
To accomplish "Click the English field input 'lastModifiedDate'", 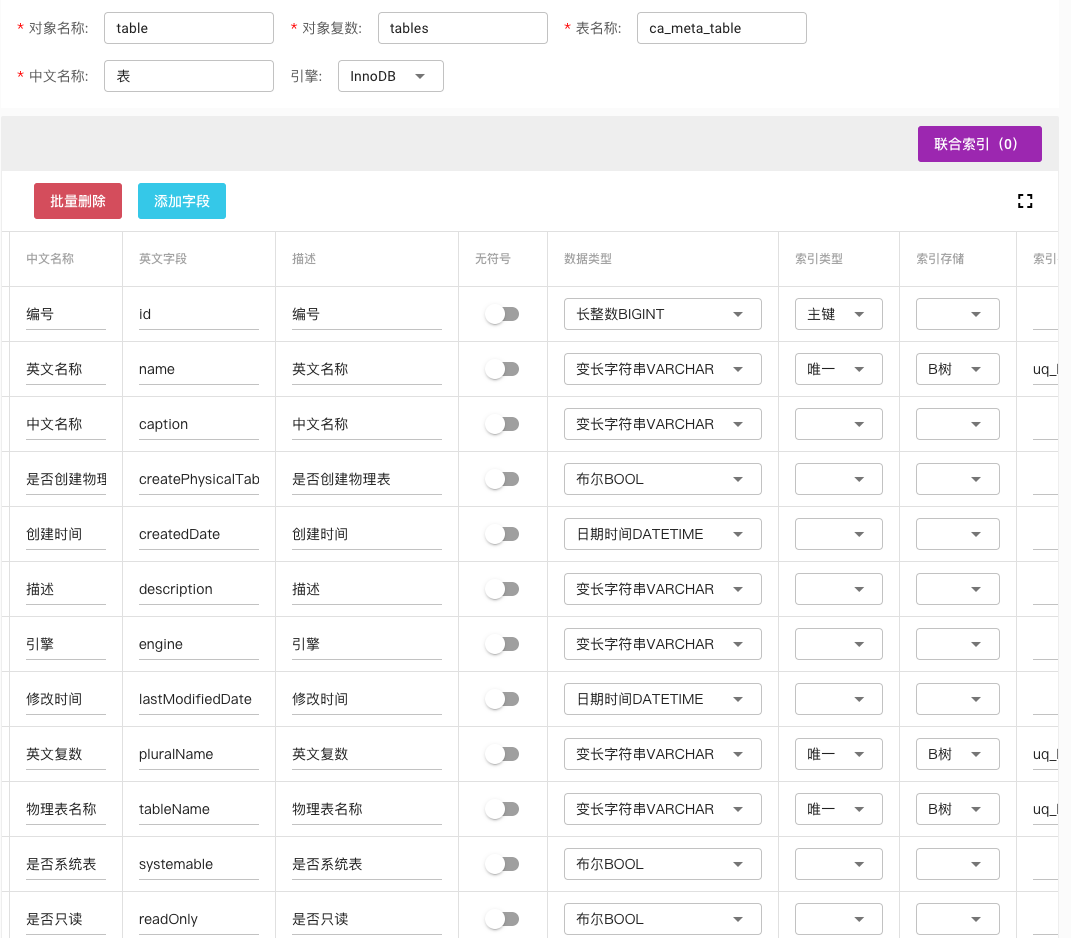I will click(x=199, y=699).
